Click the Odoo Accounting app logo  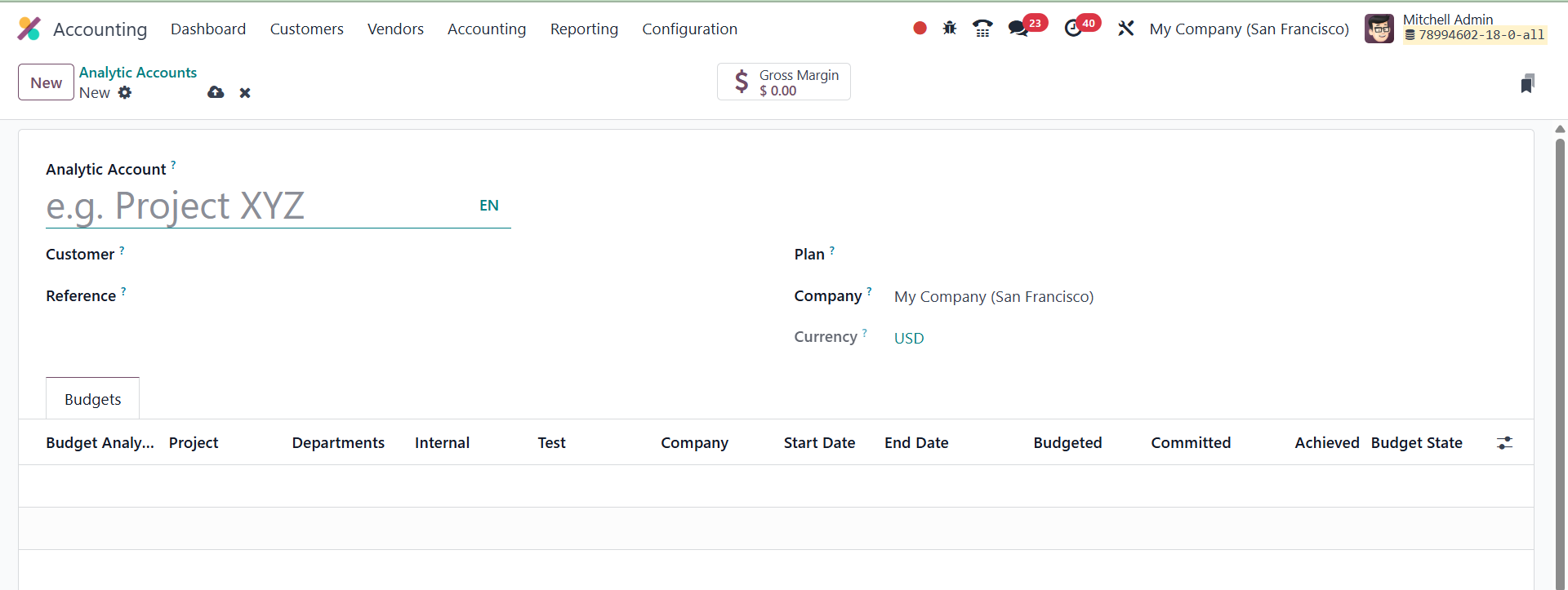pyautogui.click(x=29, y=29)
